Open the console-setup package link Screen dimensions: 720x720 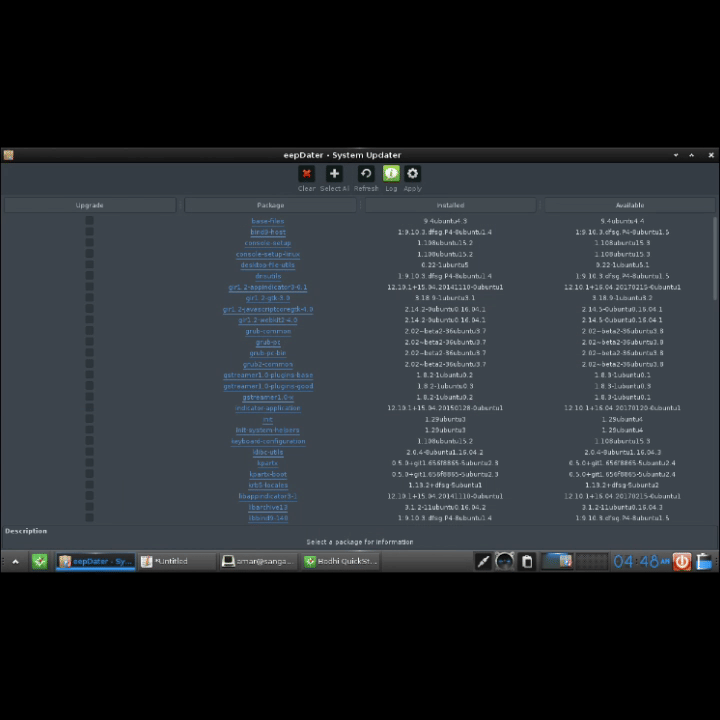coord(268,243)
